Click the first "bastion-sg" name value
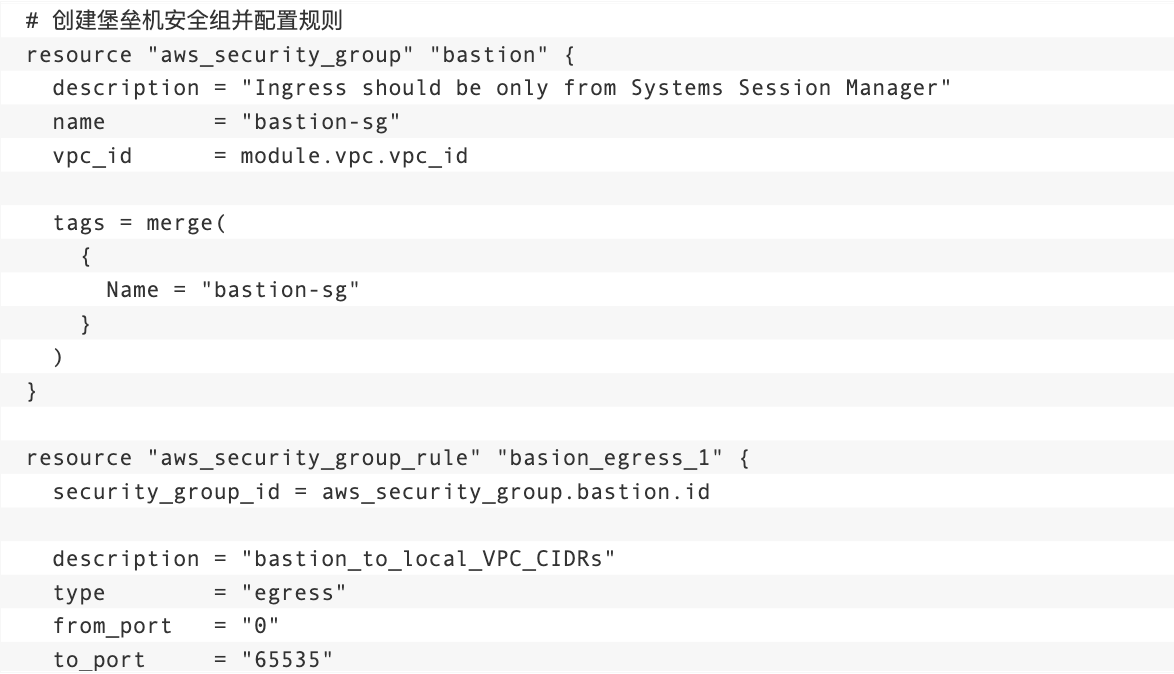The width and height of the screenshot is (1174, 674). pyautogui.click(x=320, y=122)
